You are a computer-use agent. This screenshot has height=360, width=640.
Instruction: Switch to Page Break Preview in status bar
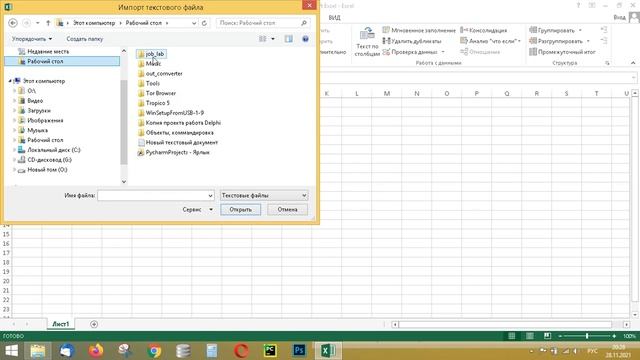point(547,336)
